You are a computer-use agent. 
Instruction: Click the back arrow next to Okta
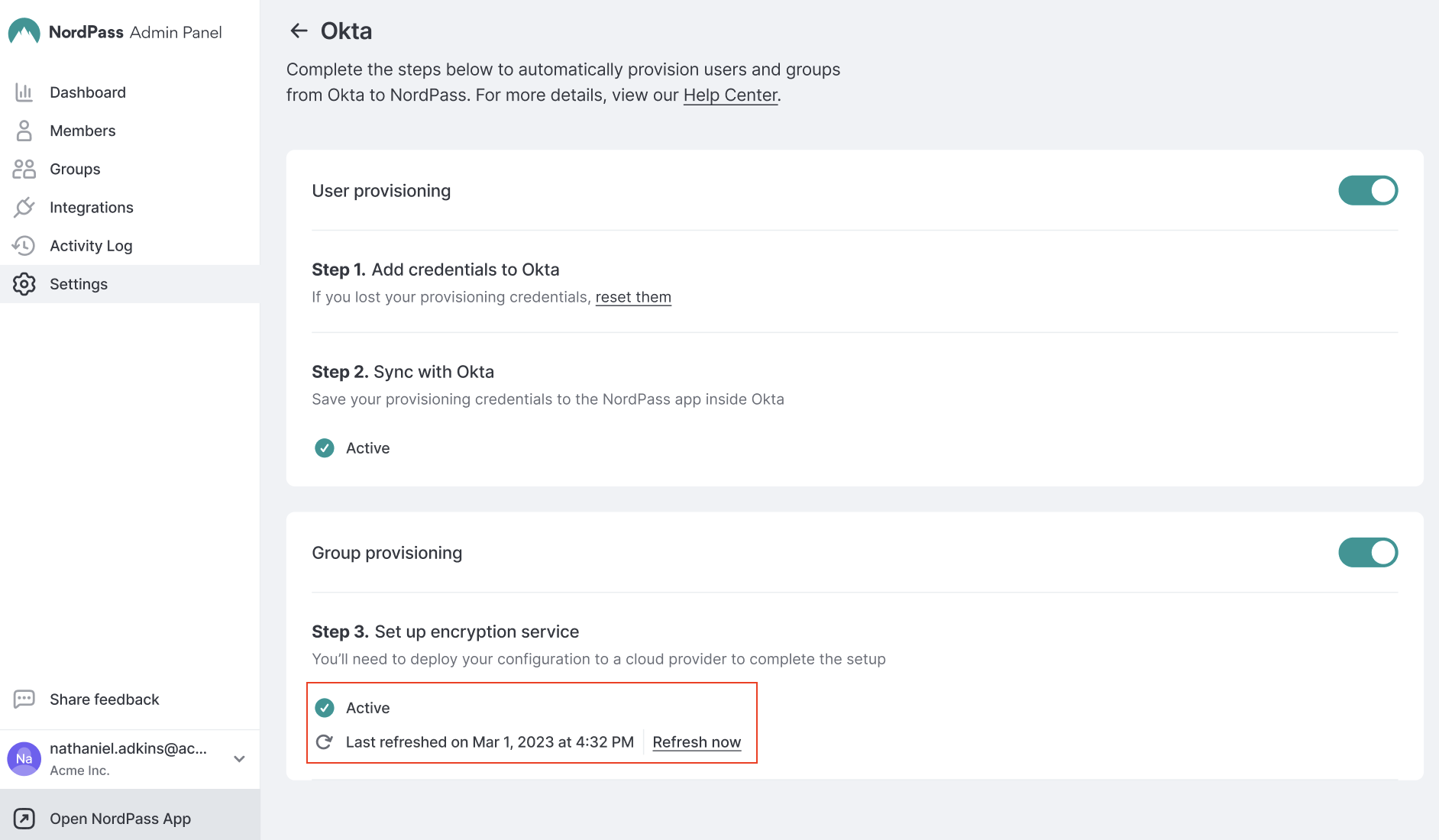[299, 31]
